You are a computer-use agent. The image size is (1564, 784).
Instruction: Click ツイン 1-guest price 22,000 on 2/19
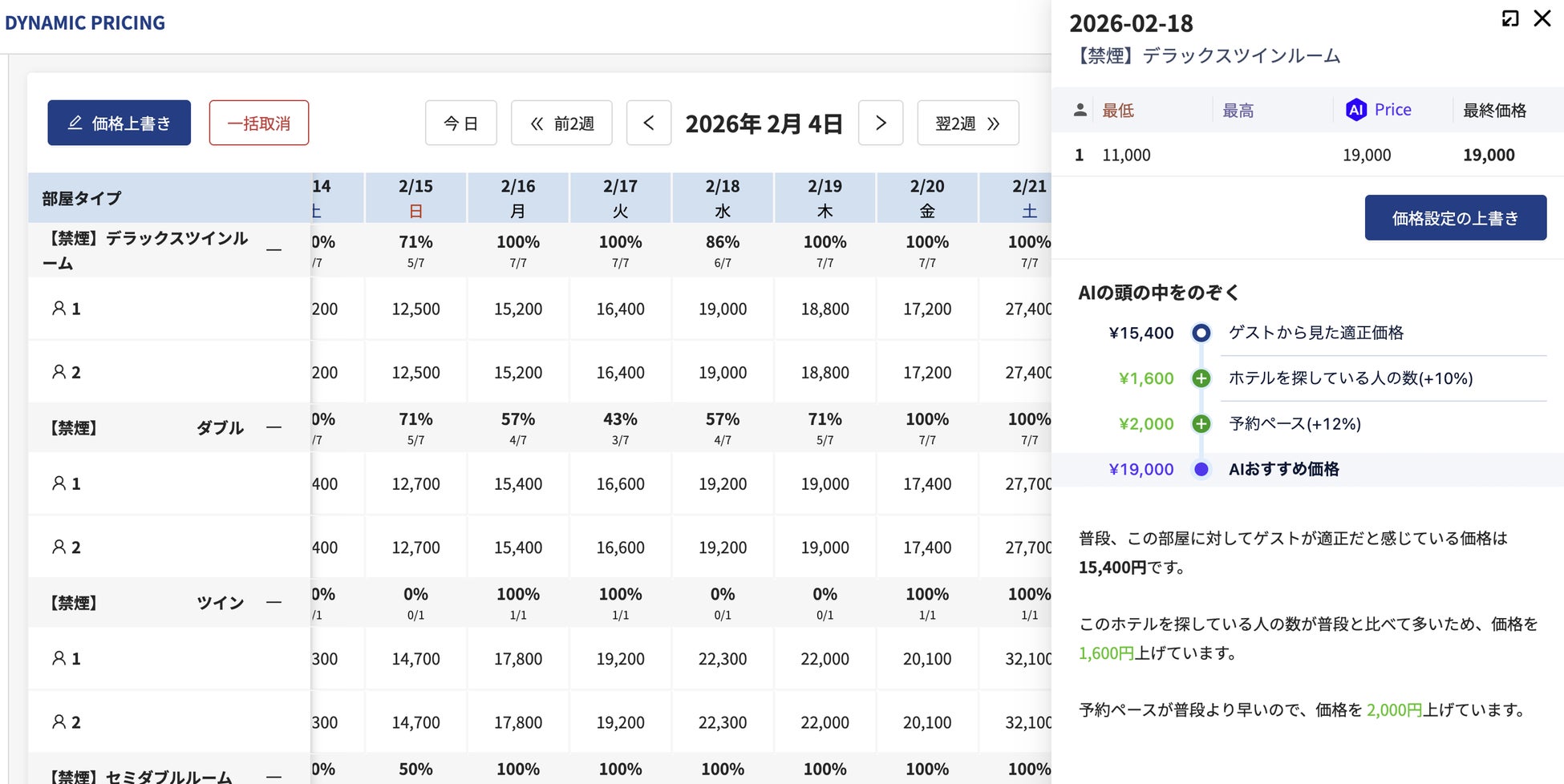point(825,659)
